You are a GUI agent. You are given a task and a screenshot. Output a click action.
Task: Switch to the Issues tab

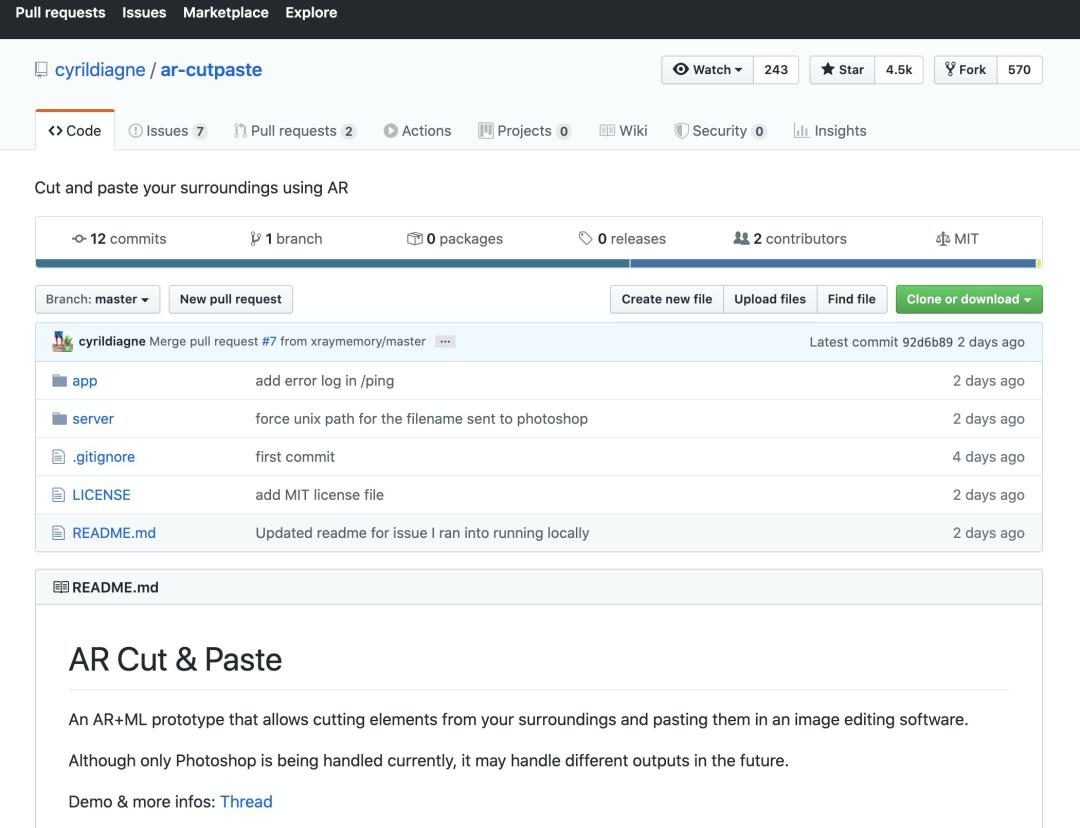click(x=167, y=131)
